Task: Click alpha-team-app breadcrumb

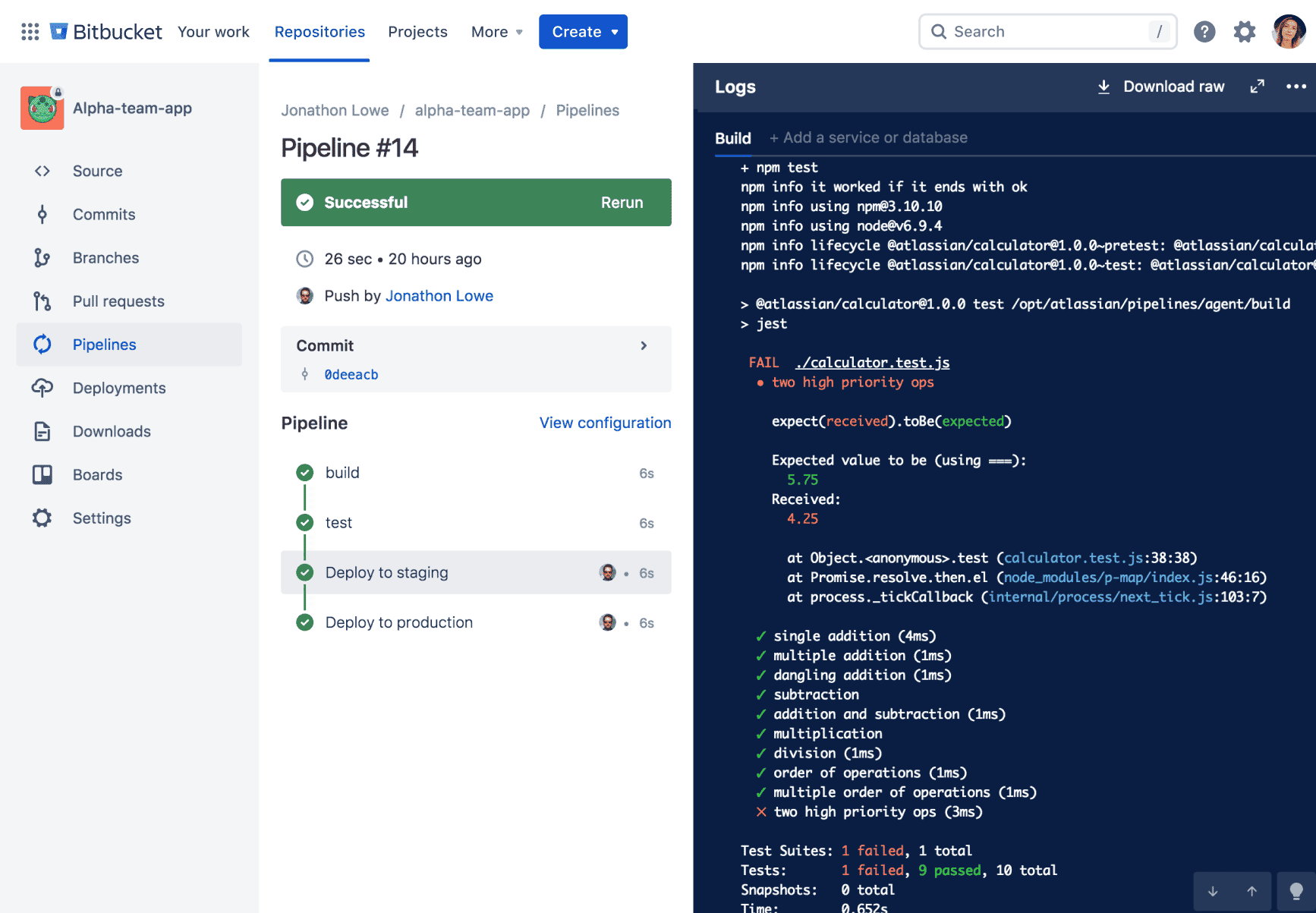Action: 472,111
